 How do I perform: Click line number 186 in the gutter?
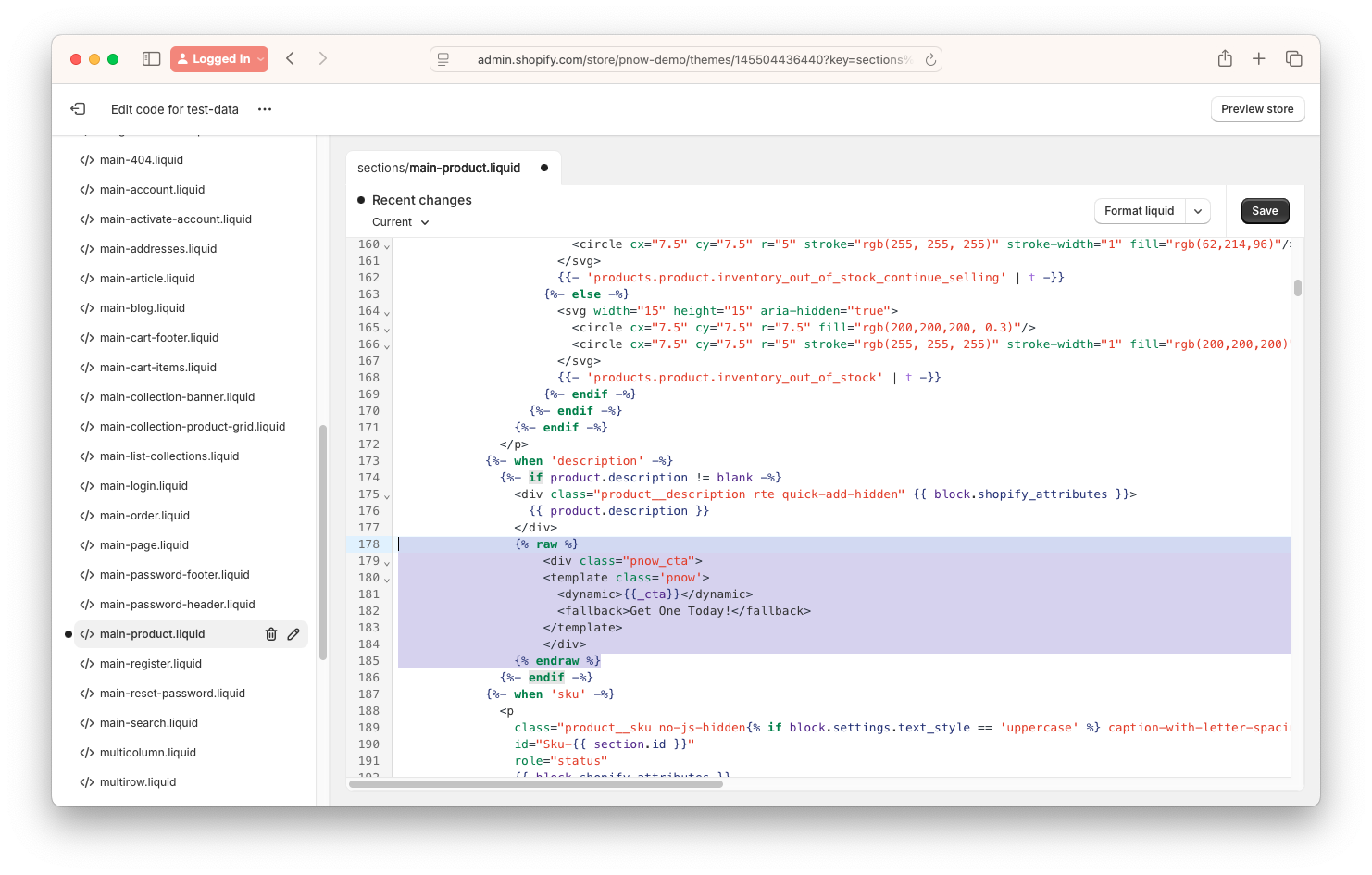pyautogui.click(x=368, y=678)
